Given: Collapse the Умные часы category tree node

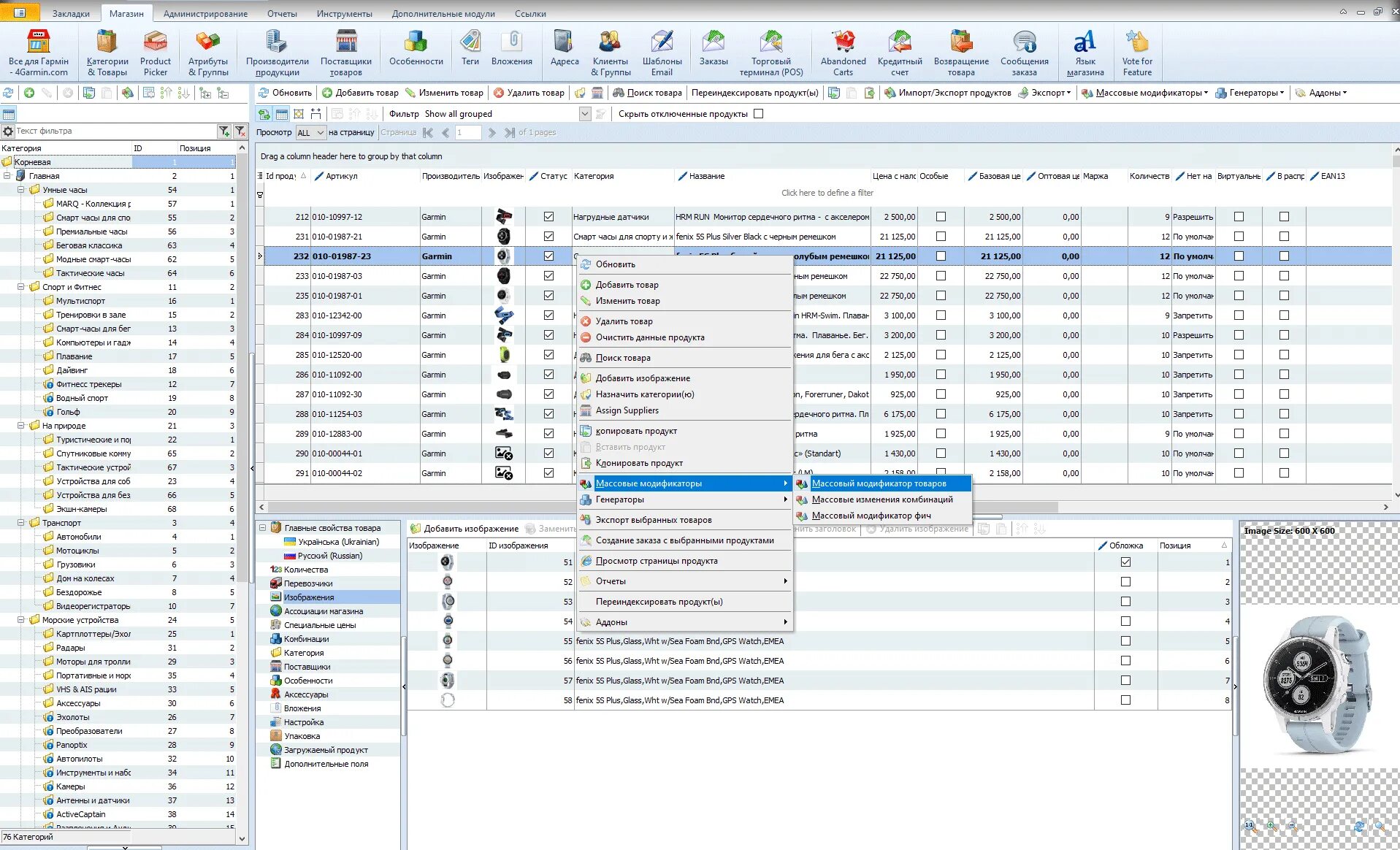Looking at the screenshot, I should [21, 190].
